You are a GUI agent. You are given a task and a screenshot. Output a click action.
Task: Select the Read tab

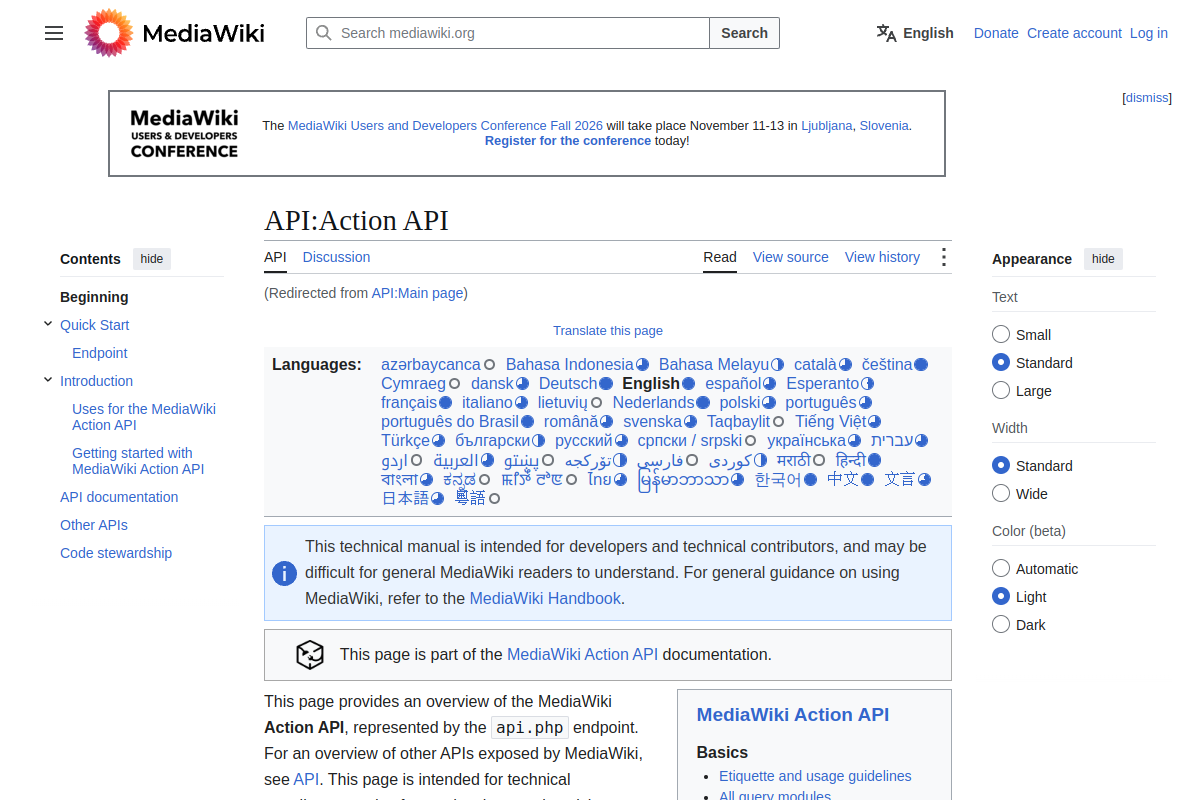pyautogui.click(x=720, y=257)
